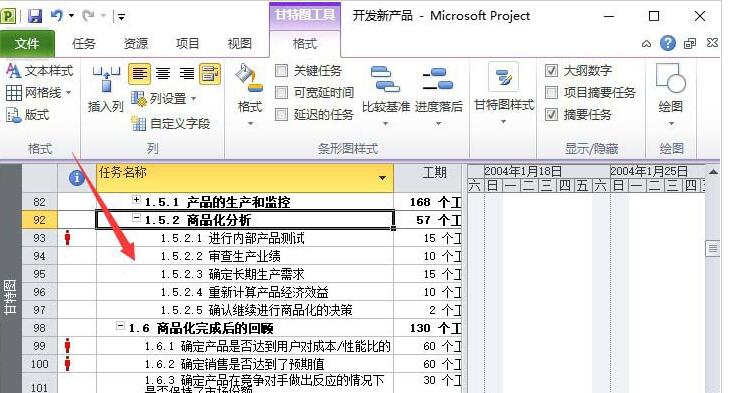Viewport: 740px width, 393px height.
Task: Select task 1.5.2.5 确认继续进行商品化的决策
Action: [x=256, y=310]
